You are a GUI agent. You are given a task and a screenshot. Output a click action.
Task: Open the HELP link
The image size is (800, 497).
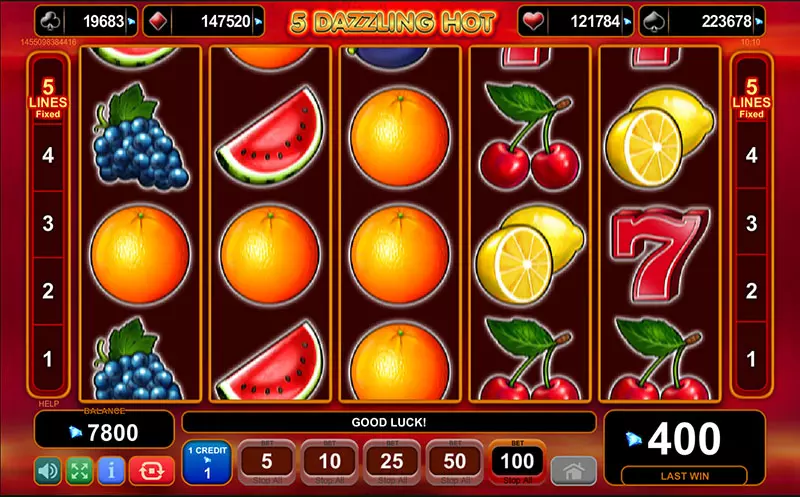tap(49, 404)
